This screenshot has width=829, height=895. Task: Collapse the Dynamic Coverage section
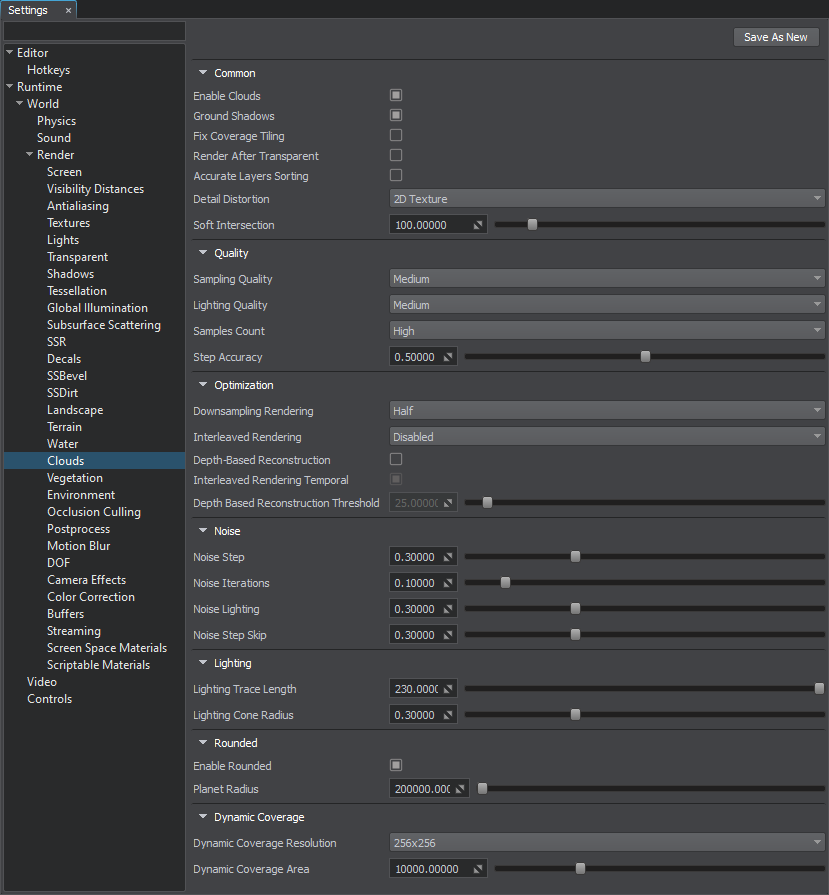pos(203,817)
